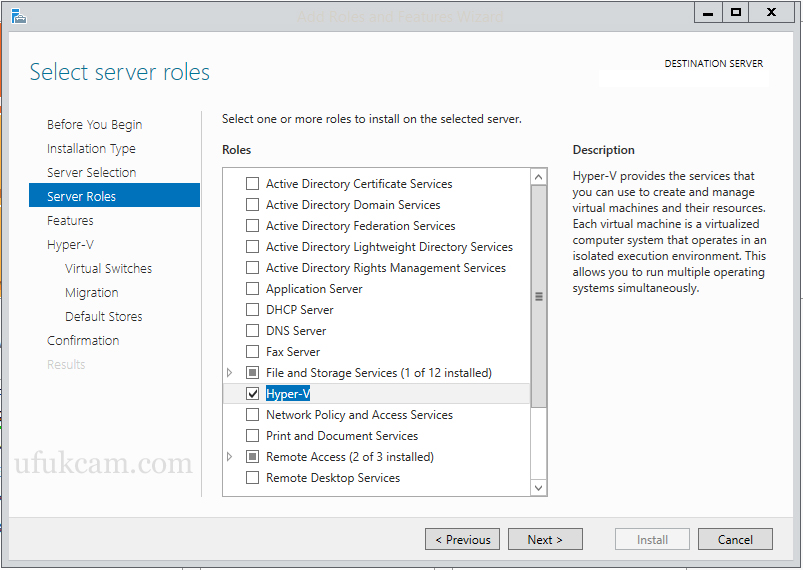Click the Previous button
Image resolution: width=803 pixels, height=570 pixels.
(462, 539)
